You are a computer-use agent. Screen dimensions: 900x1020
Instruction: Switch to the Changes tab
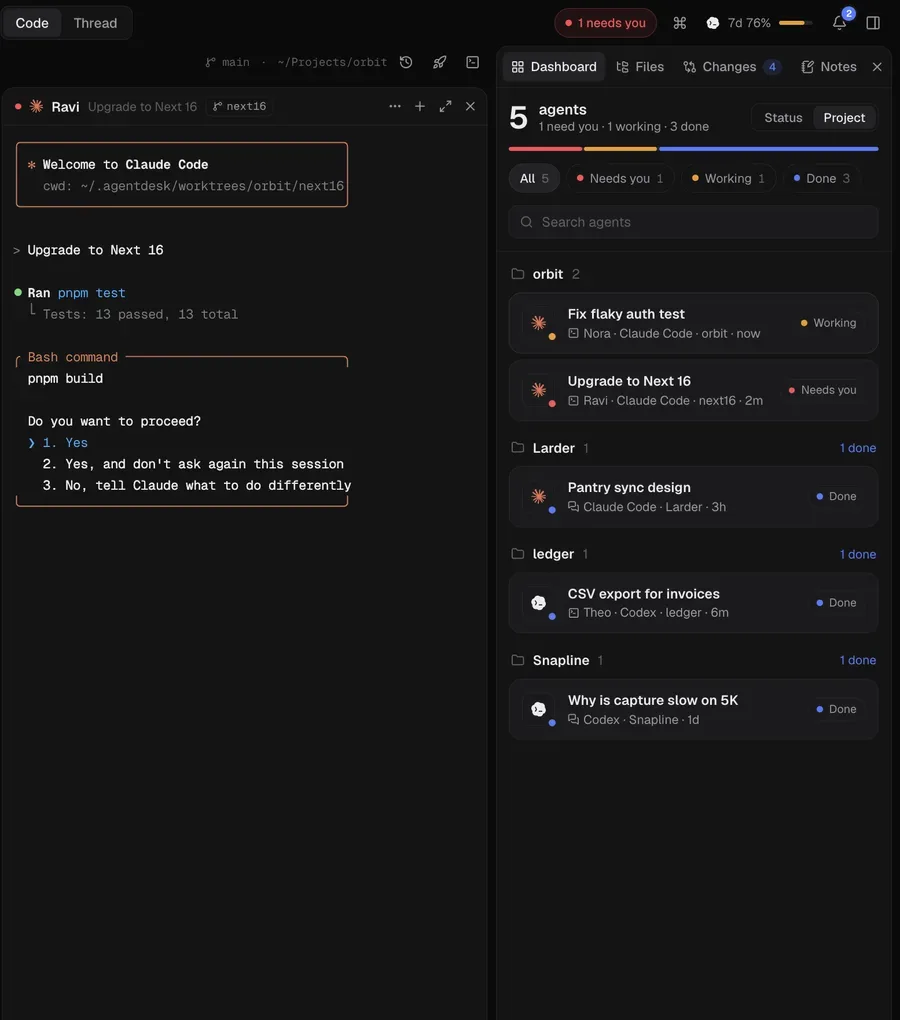point(732,67)
